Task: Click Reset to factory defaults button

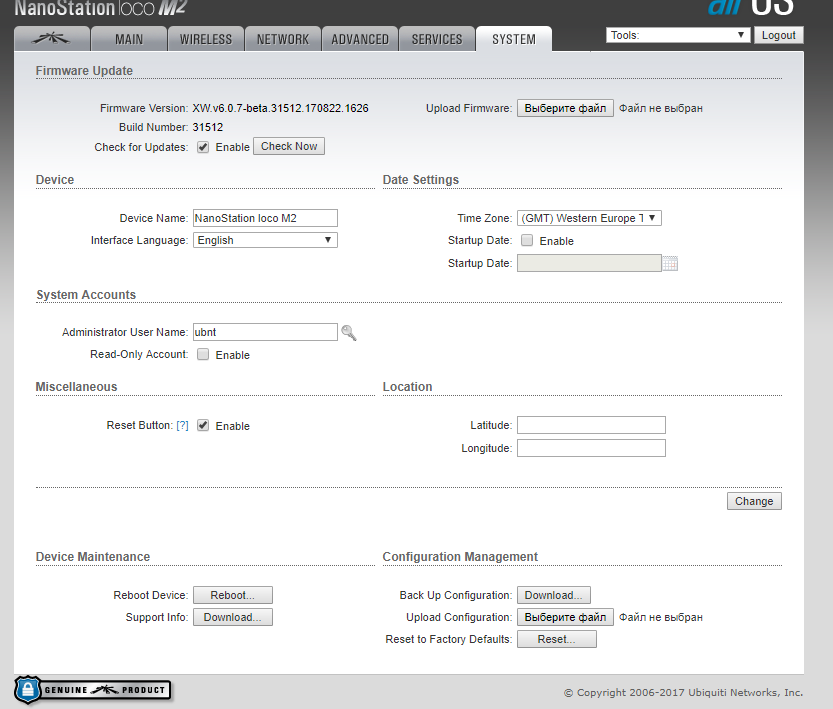Action: click(x=557, y=639)
